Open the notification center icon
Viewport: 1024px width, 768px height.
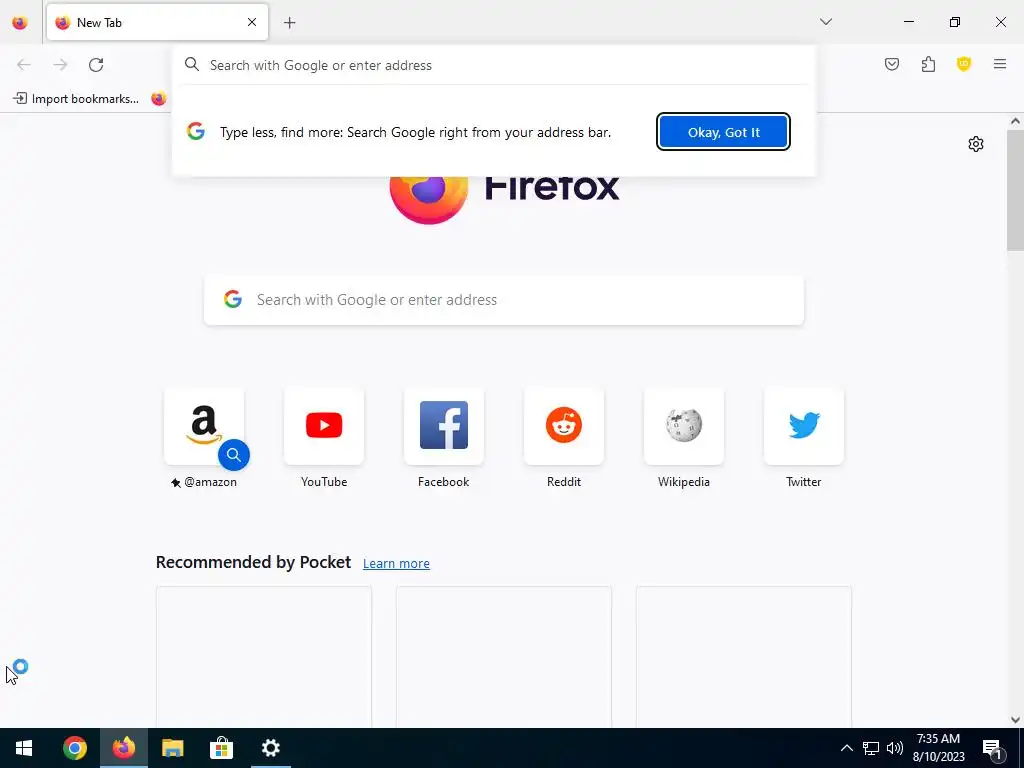click(993, 748)
